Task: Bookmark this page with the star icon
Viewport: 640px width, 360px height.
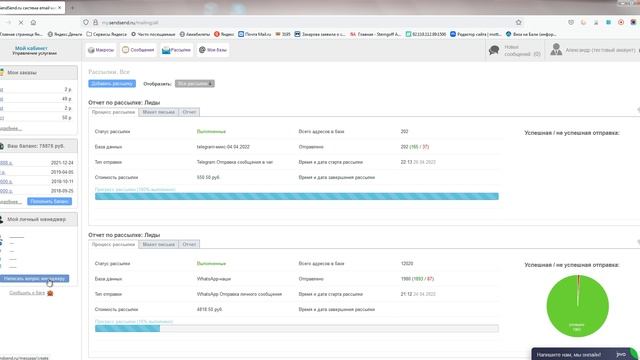Action: tap(519, 22)
